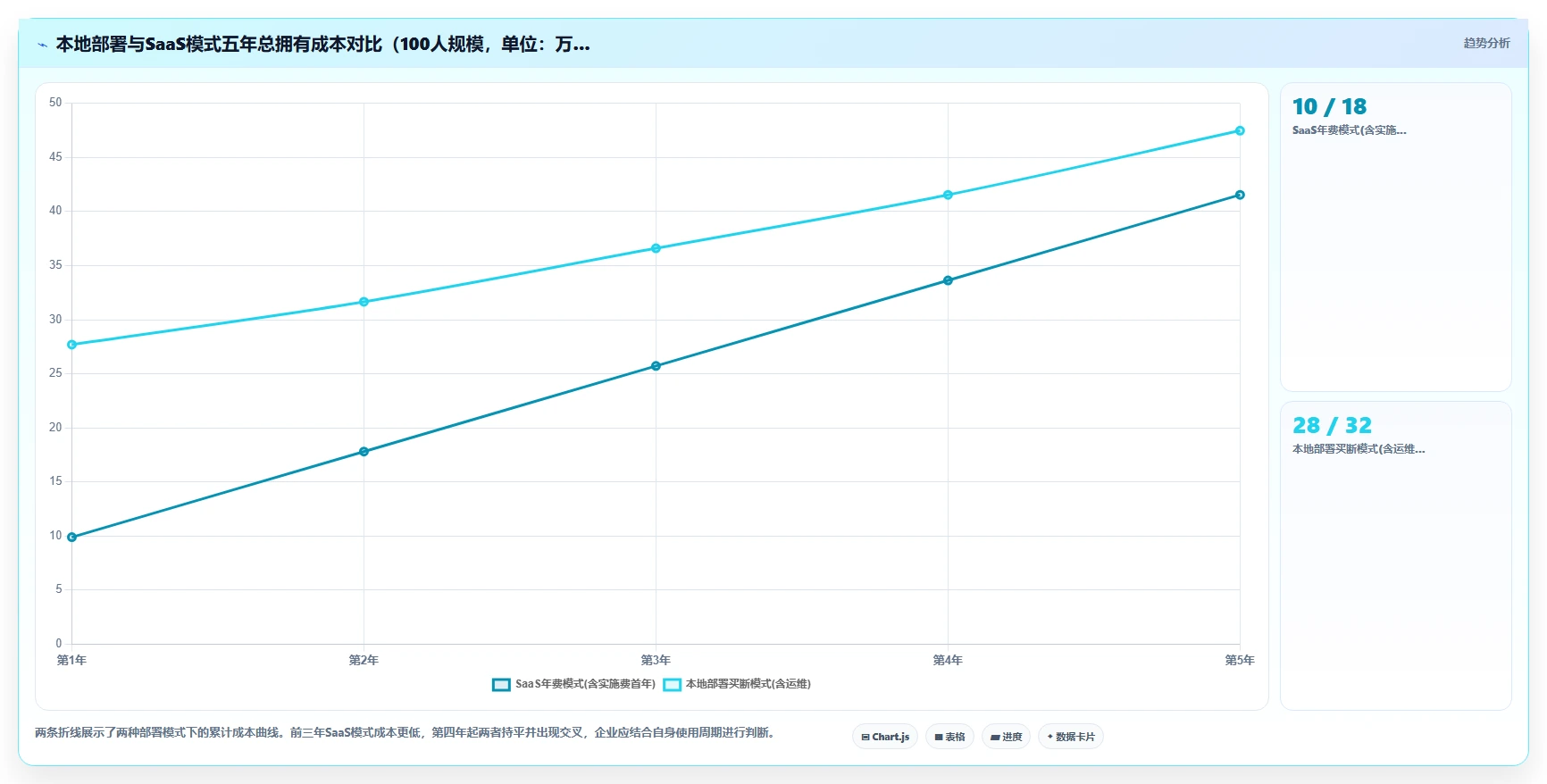Select the 本地部署 data point at 第1年

click(71, 345)
